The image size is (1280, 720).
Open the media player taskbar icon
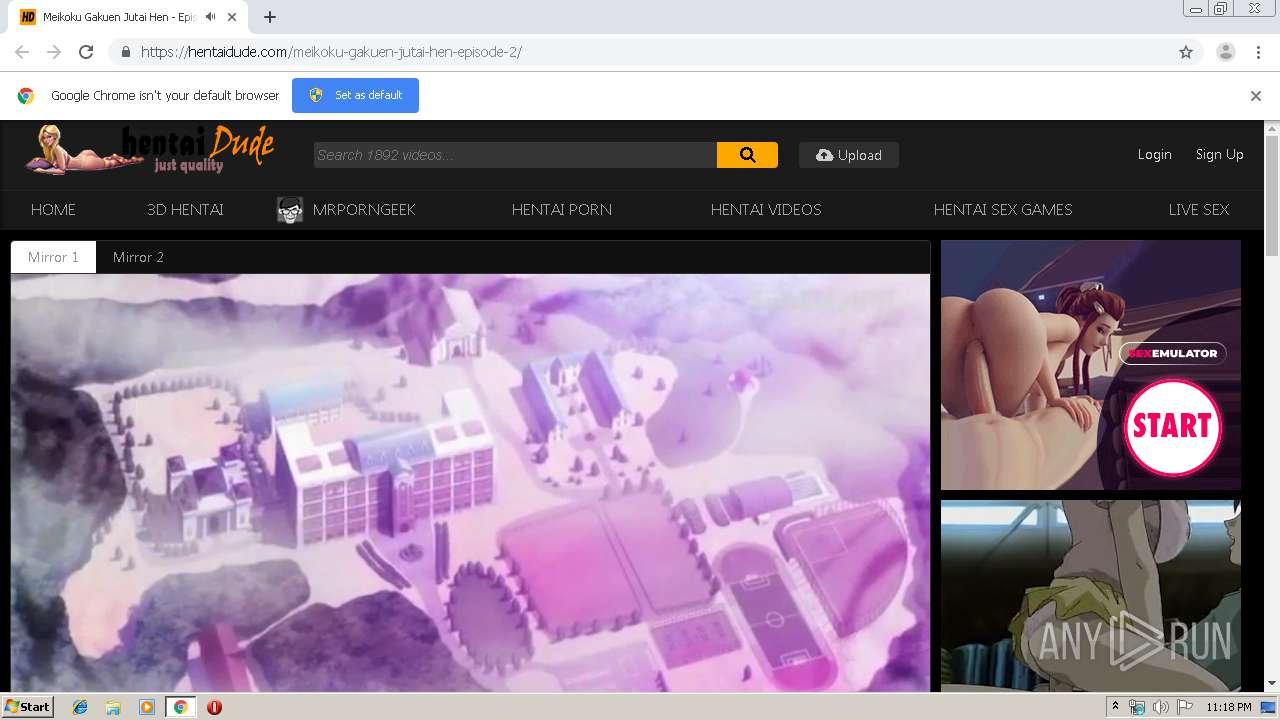147,707
